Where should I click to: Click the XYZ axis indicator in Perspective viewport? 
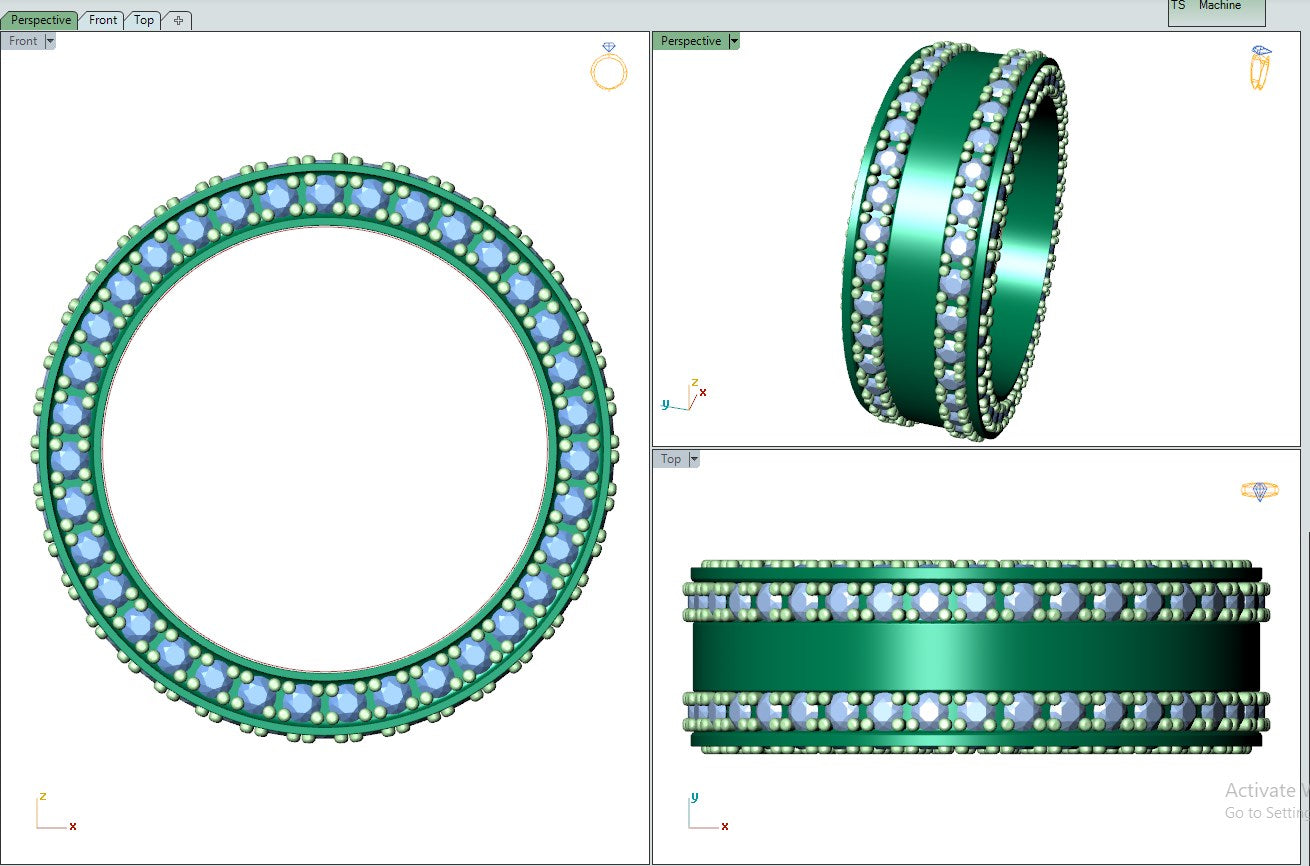click(x=685, y=397)
